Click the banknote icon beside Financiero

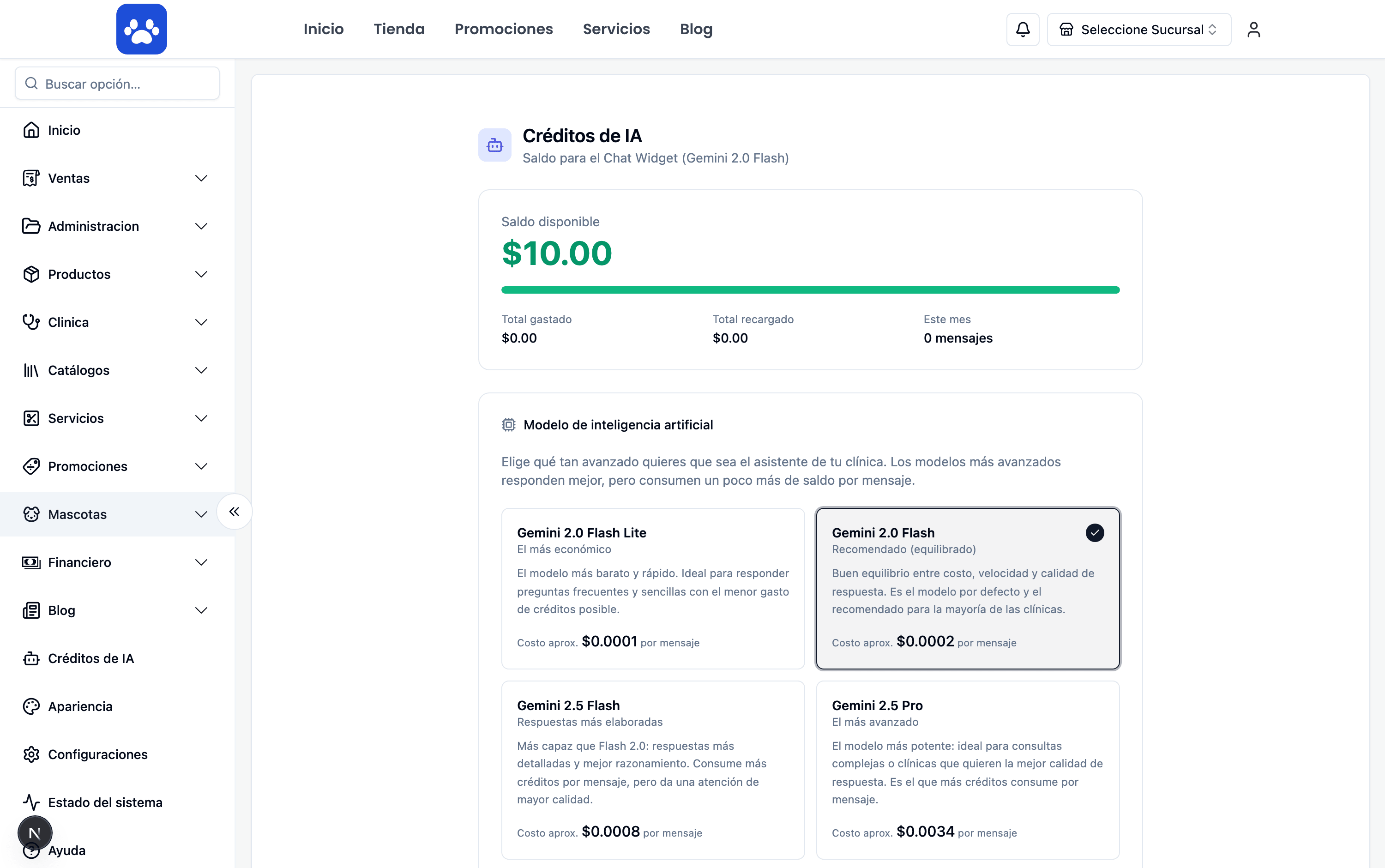click(x=31, y=563)
